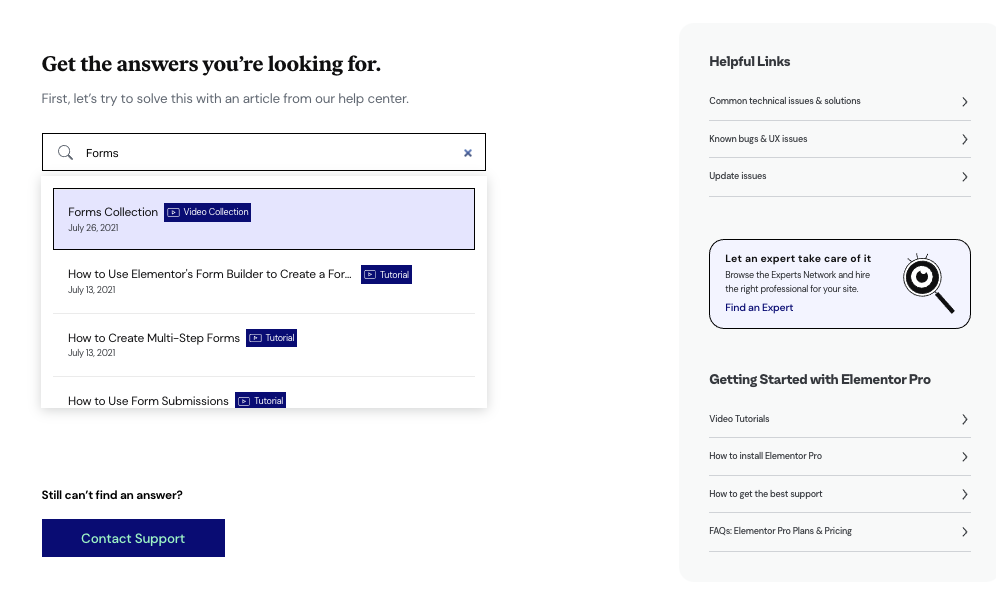The image size is (996, 604).
Task: Focus the search input containing Forms
Action: click(x=264, y=152)
